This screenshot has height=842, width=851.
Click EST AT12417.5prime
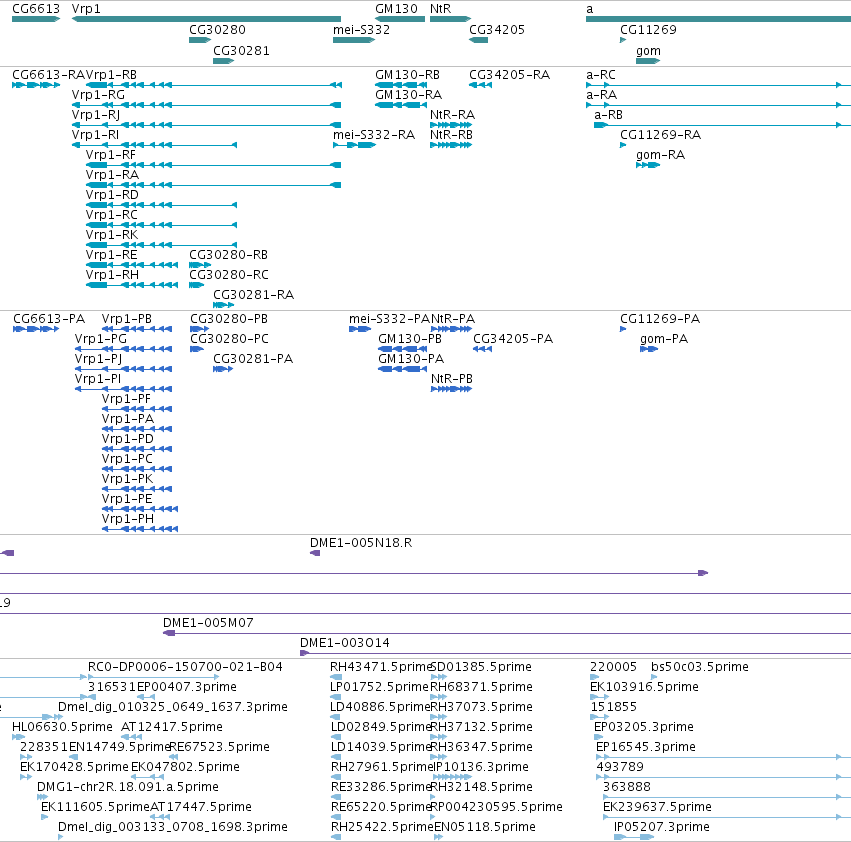[131, 737]
